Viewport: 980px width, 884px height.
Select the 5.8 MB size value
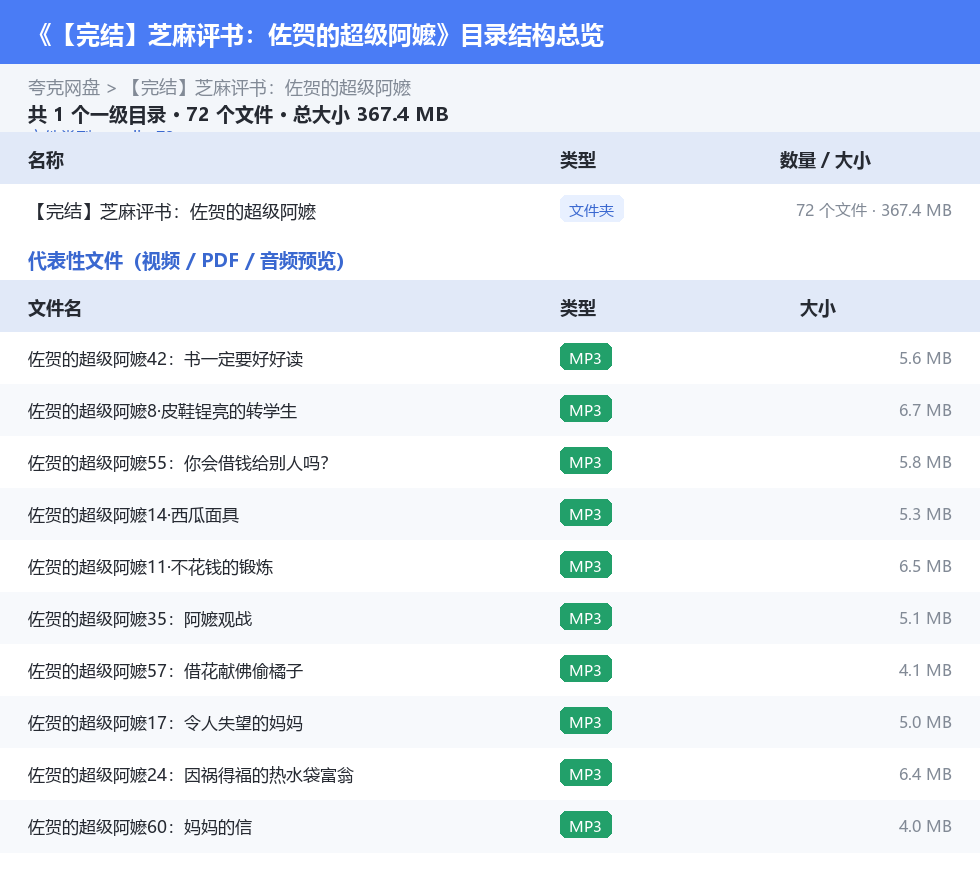pyautogui.click(x=925, y=462)
